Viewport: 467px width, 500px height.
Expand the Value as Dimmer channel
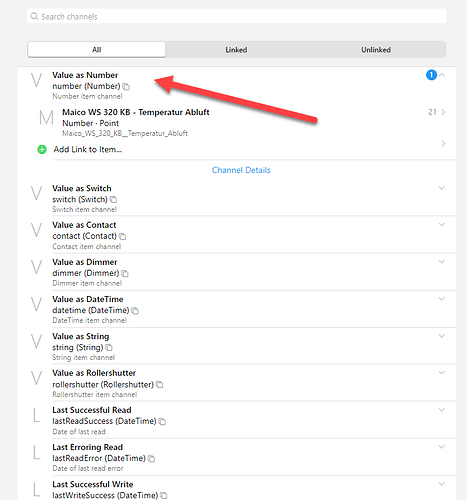(x=442, y=262)
